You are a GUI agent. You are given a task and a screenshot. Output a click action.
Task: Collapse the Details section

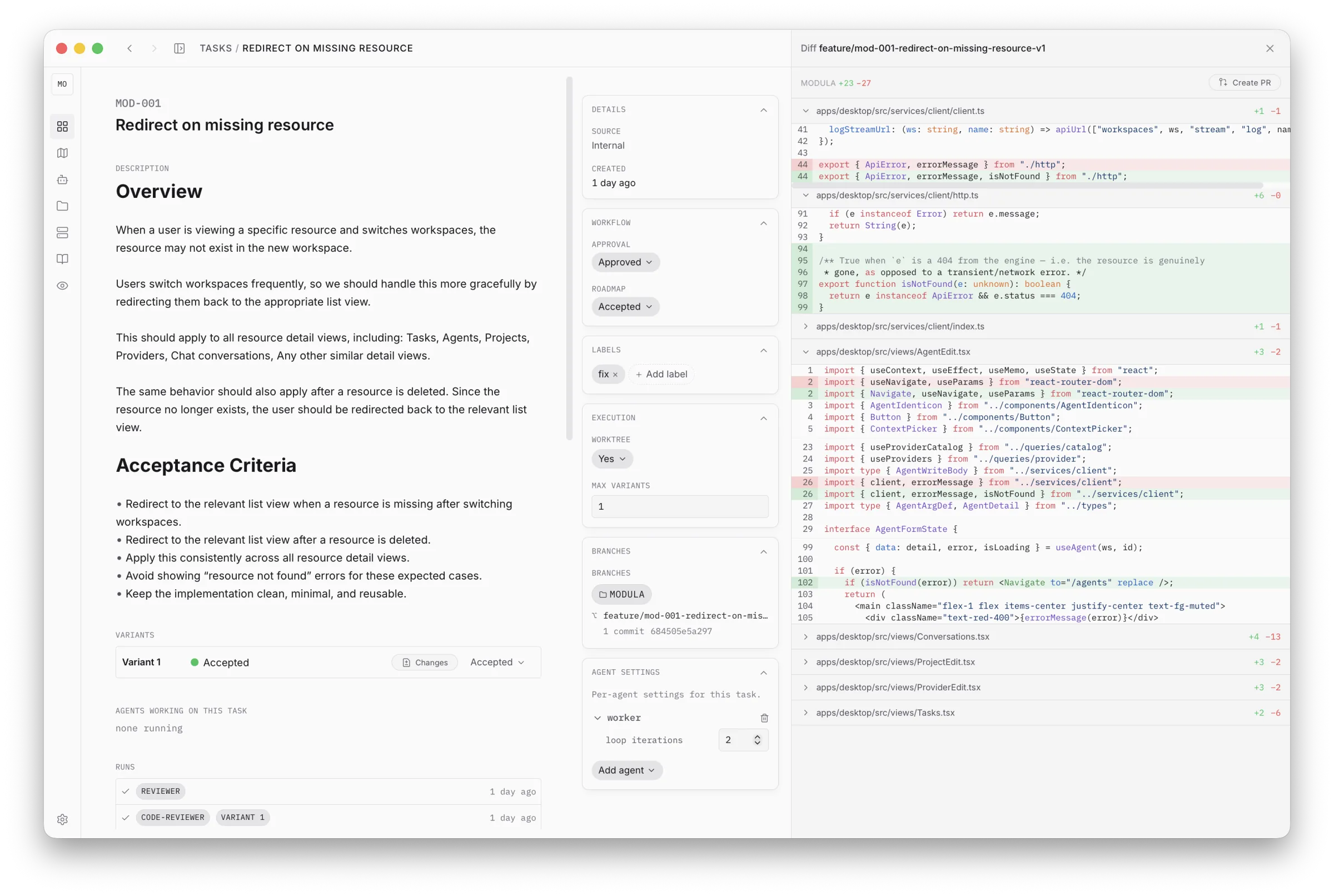coord(763,109)
